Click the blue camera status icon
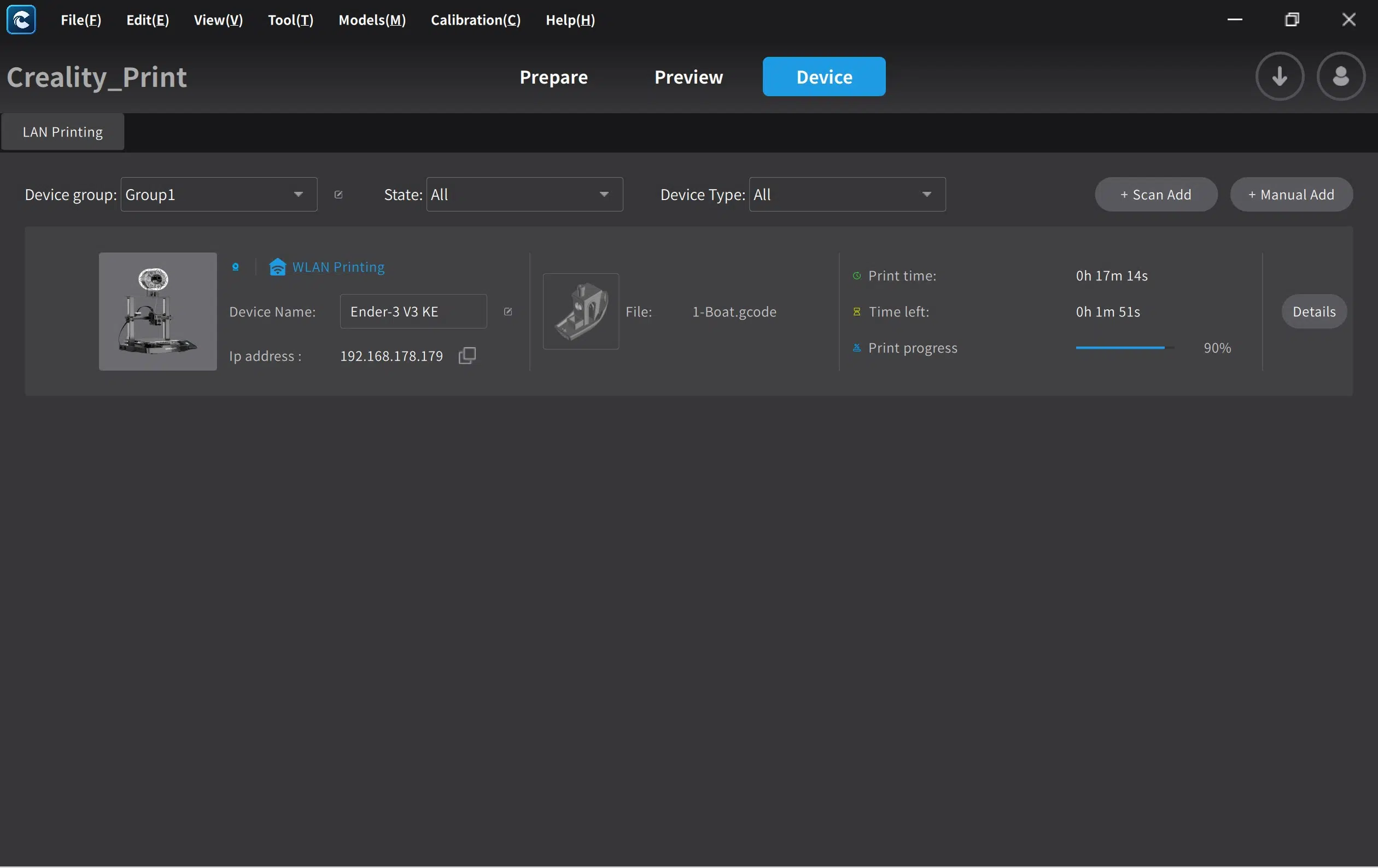This screenshot has width=1378, height=868. coord(235,267)
